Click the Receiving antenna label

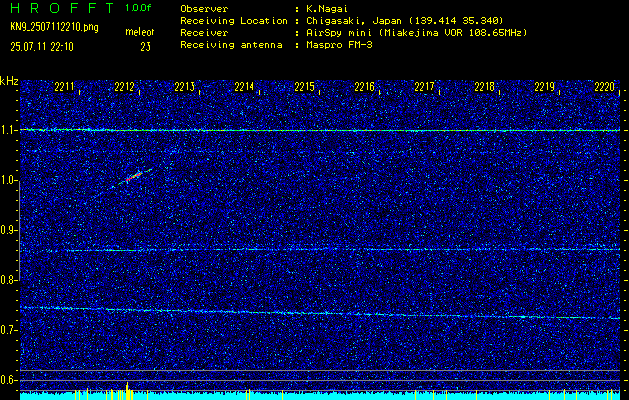coord(231,45)
